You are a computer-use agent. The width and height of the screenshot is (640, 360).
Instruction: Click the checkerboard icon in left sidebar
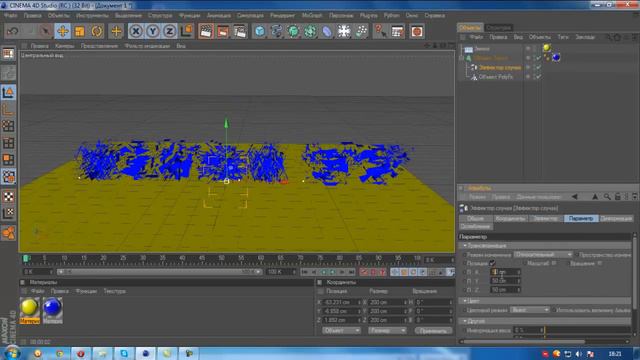[8, 197]
